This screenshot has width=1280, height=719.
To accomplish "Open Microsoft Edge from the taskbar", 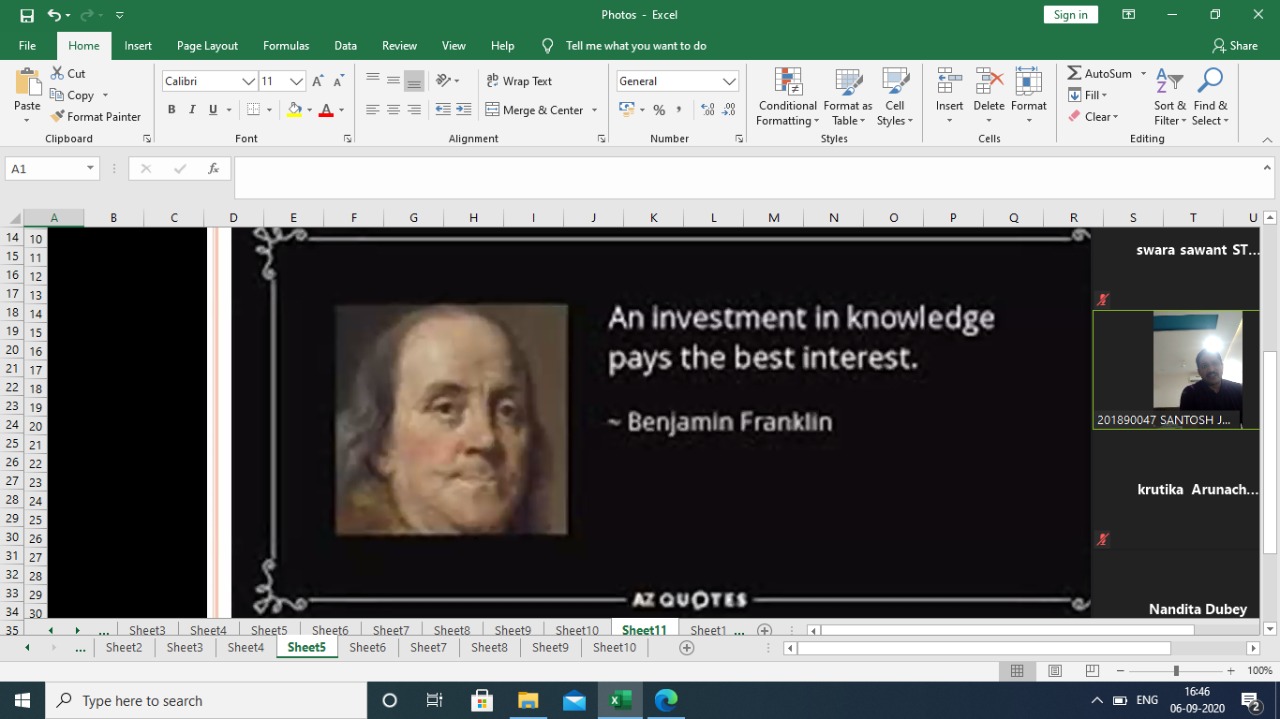I will (666, 700).
